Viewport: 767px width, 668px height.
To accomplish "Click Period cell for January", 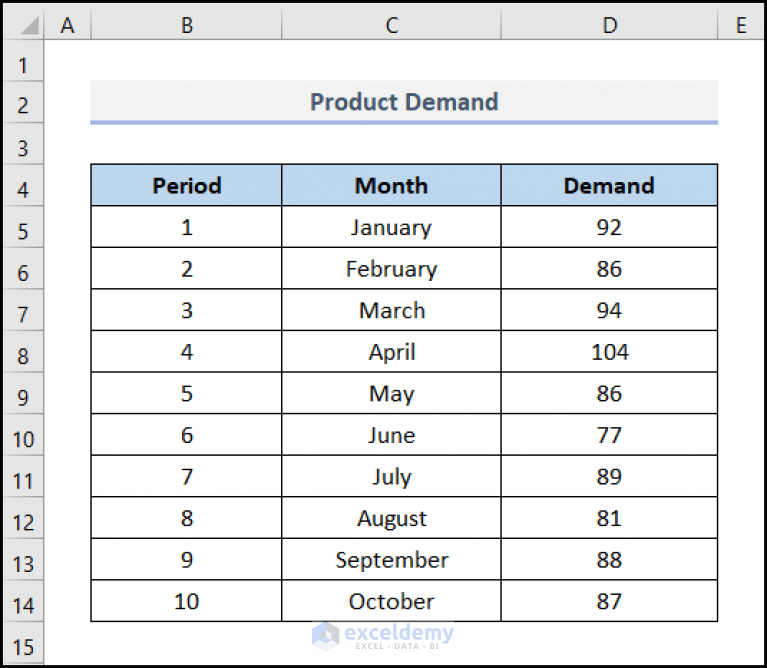I will pyautogui.click(x=186, y=227).
